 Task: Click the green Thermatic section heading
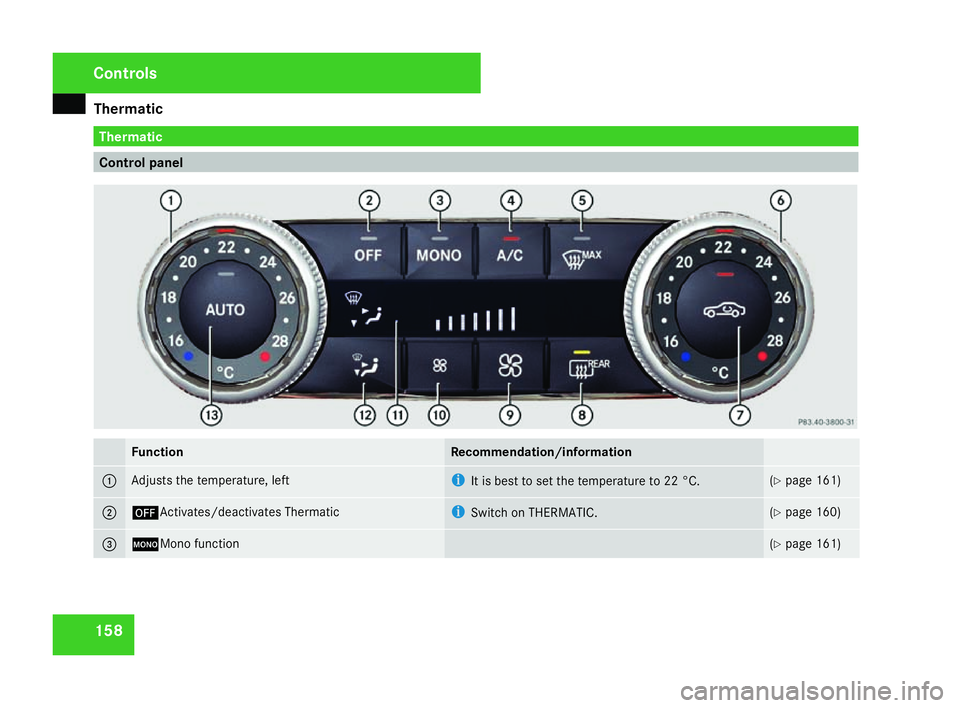476,136
